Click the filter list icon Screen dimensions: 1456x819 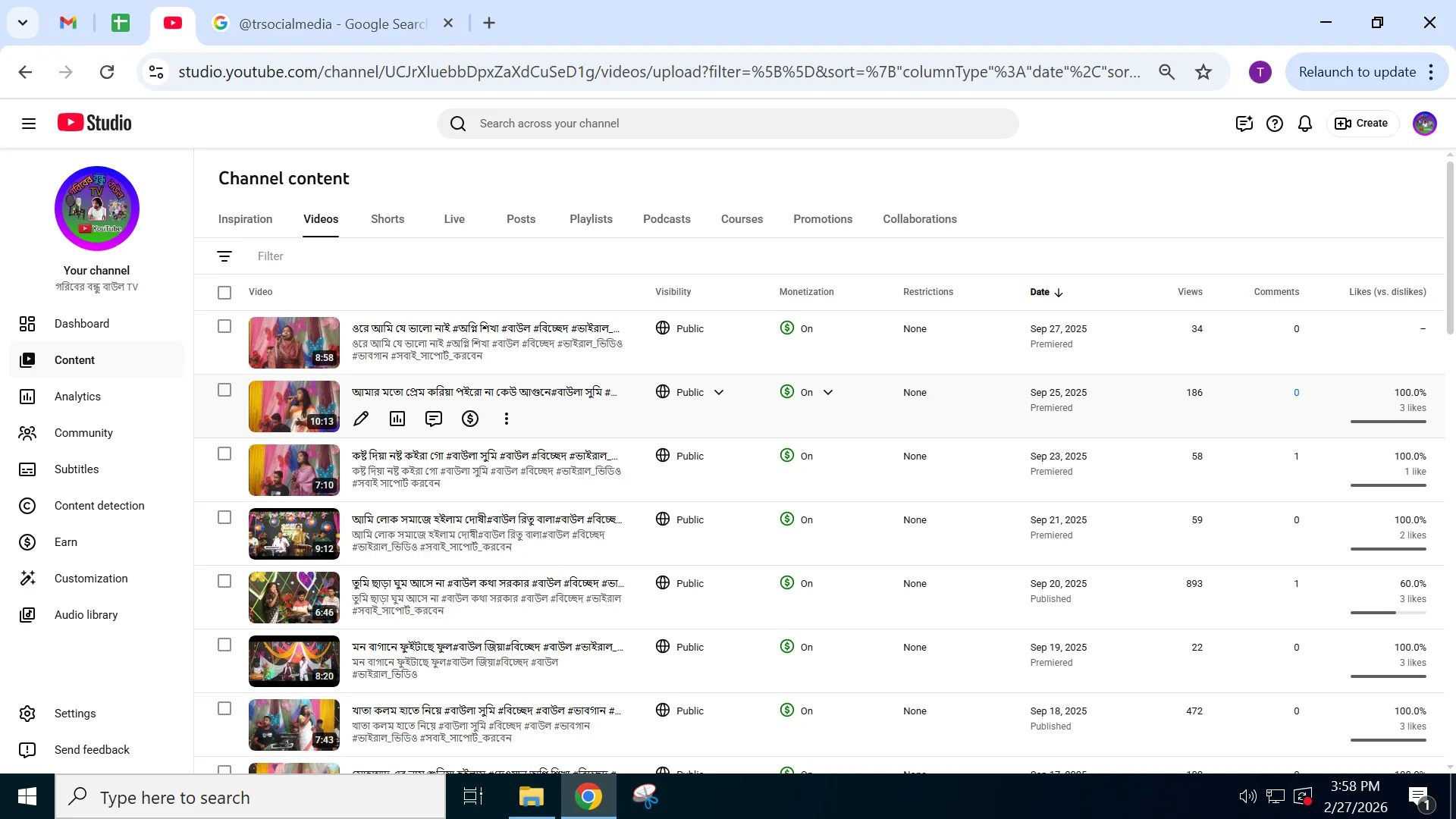click(x=224, y=256)
